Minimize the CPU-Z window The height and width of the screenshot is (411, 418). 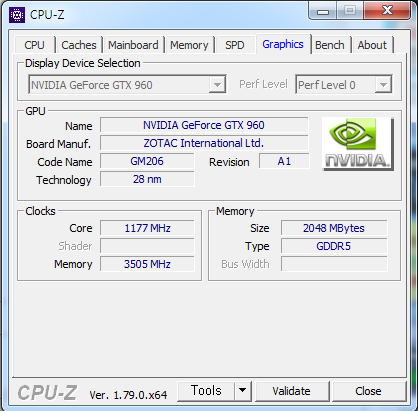point(322,11)
